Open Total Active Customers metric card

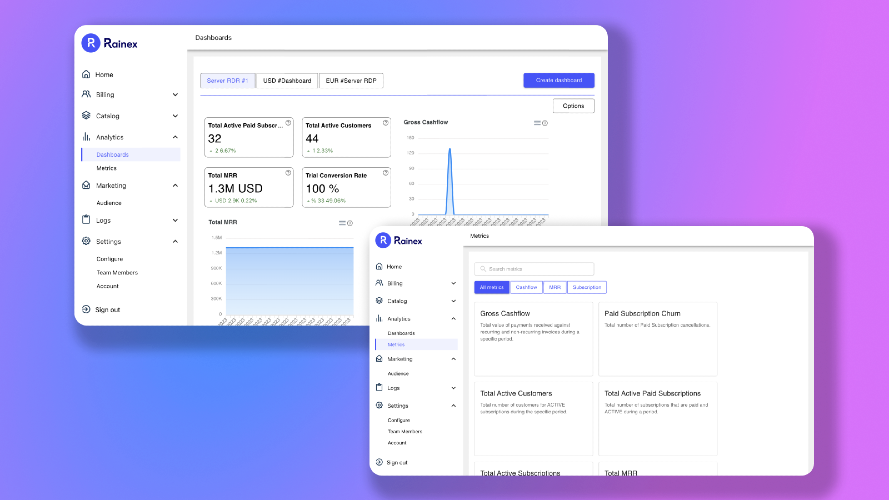[534, 418]
